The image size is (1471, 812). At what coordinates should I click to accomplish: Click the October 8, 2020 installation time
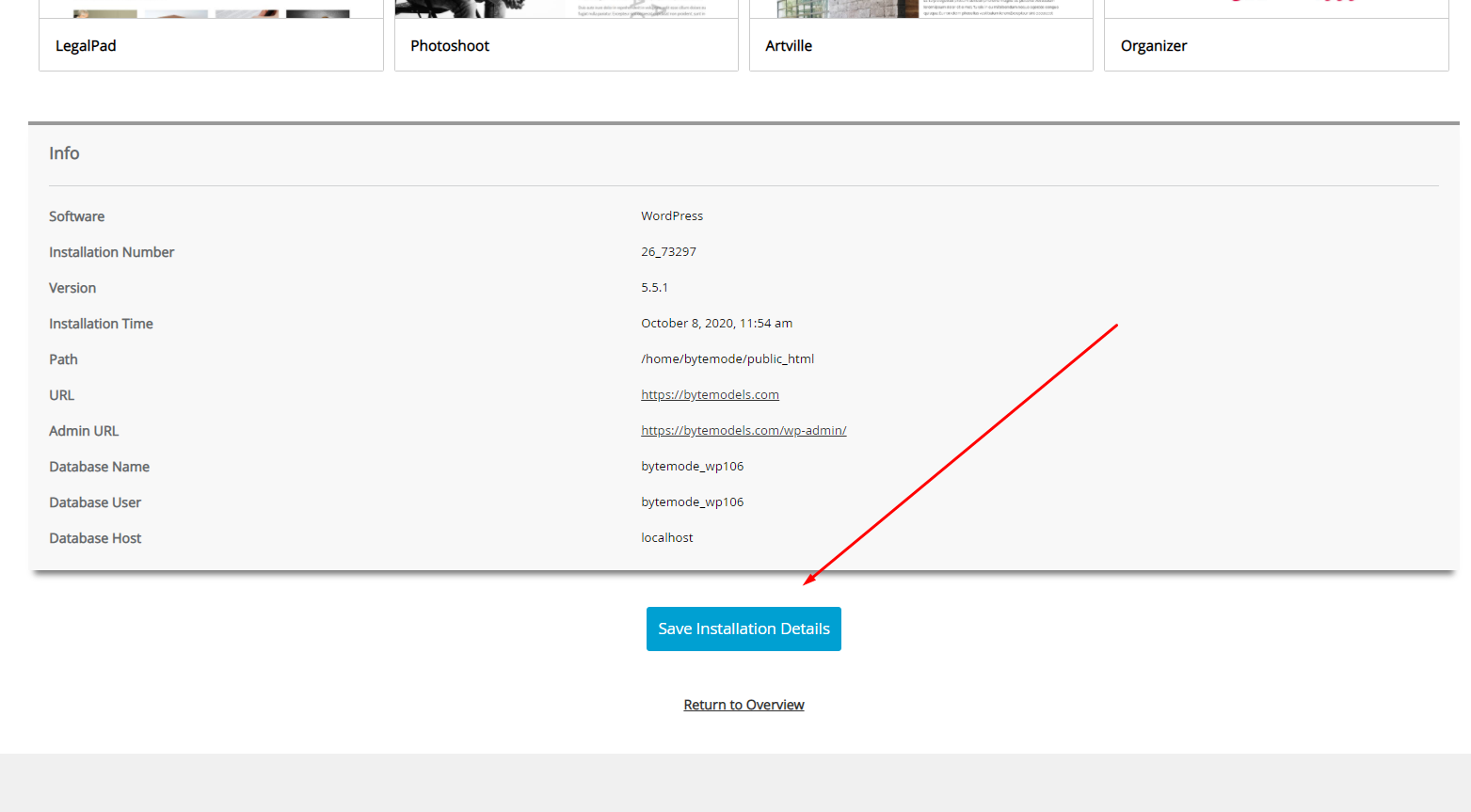point(716,323)
